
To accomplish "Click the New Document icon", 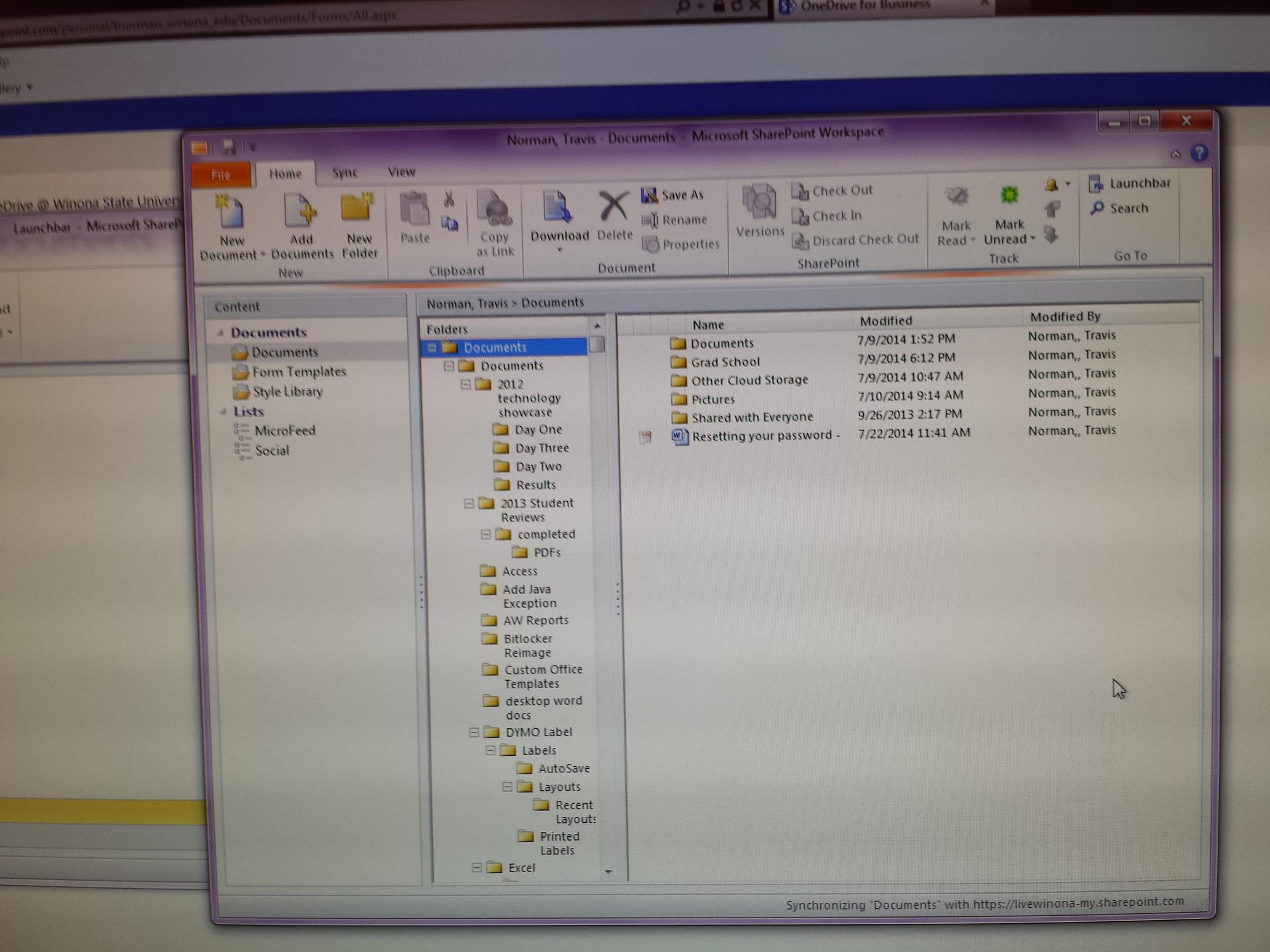I will [x=231, y=212].
